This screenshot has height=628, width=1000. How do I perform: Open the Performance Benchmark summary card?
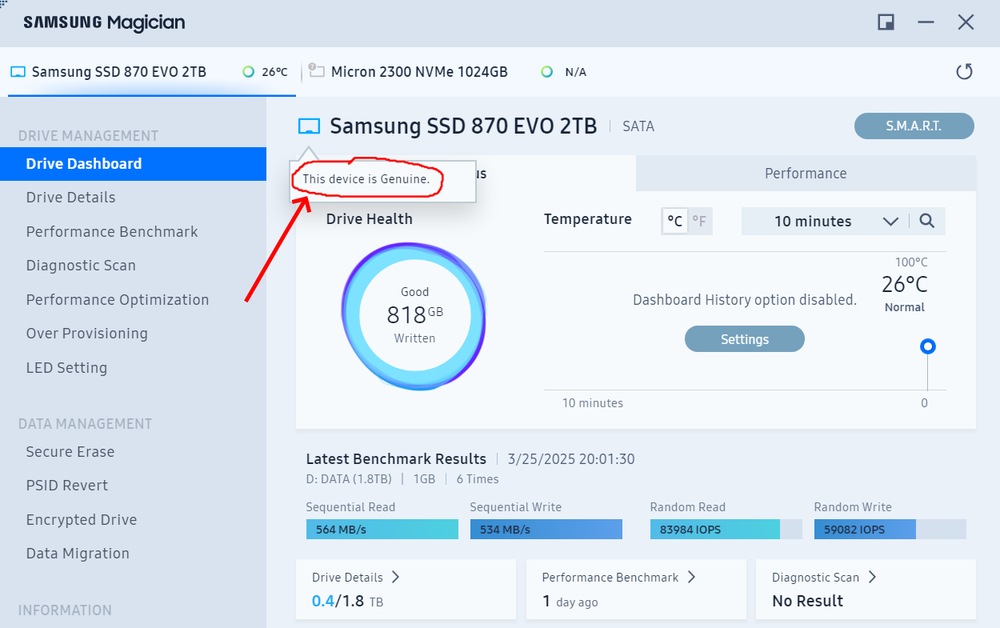click(x=636, y=589)
